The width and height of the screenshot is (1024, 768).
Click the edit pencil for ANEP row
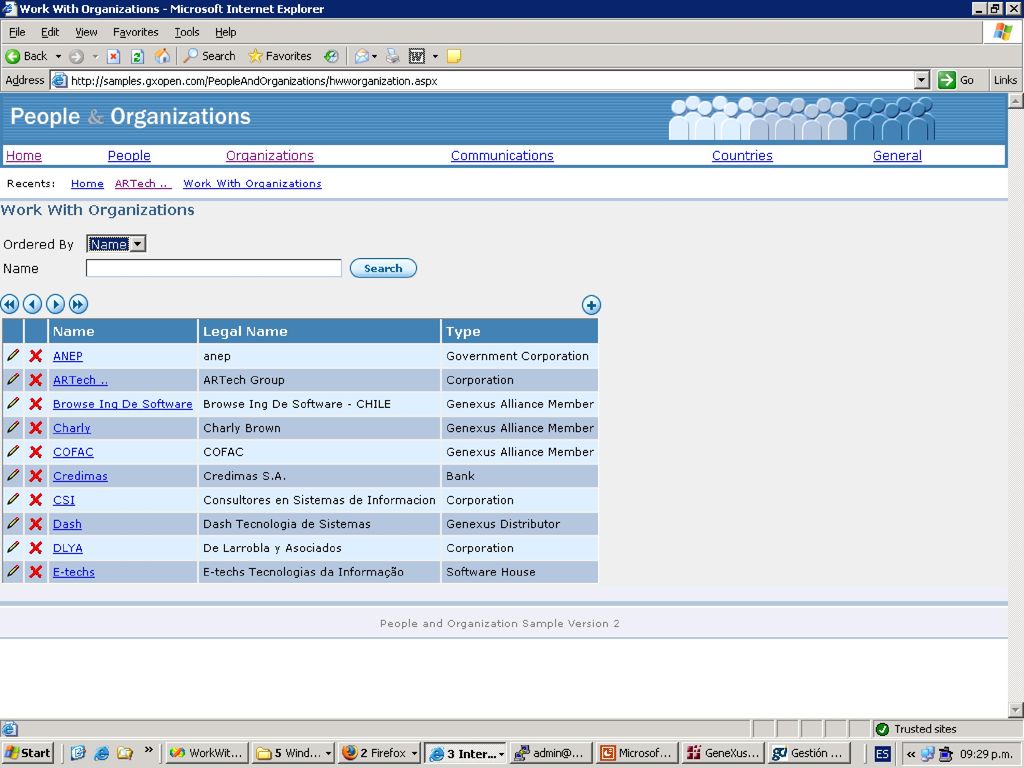[13, 356]
